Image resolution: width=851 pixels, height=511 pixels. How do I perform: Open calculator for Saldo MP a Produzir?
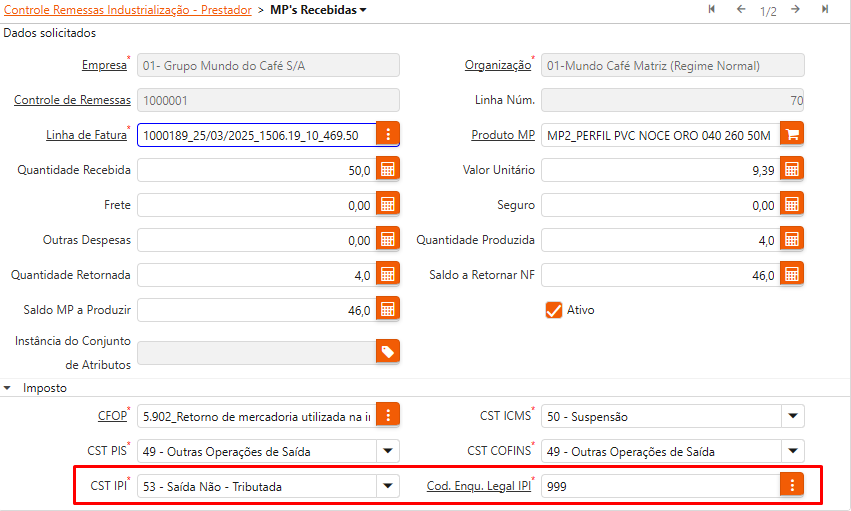click(388, 309)
